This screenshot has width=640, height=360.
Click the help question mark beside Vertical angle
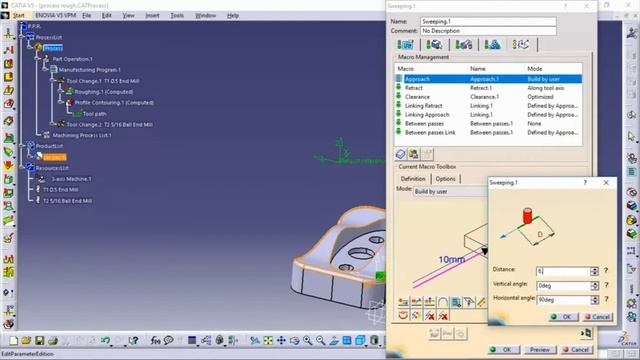[606, 285]
